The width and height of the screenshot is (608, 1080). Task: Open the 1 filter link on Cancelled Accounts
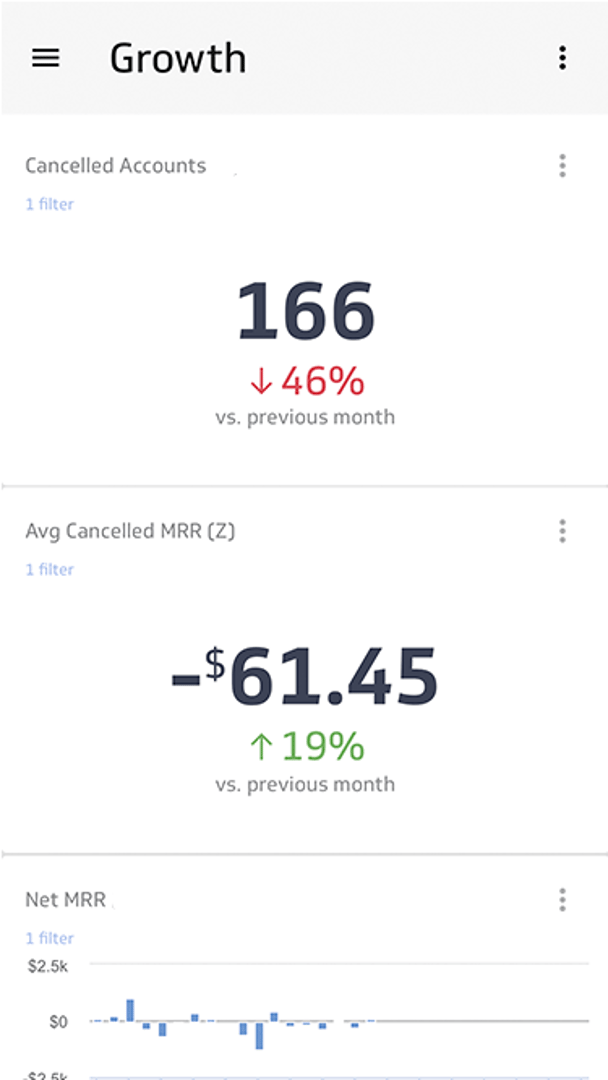click(49, 204)
